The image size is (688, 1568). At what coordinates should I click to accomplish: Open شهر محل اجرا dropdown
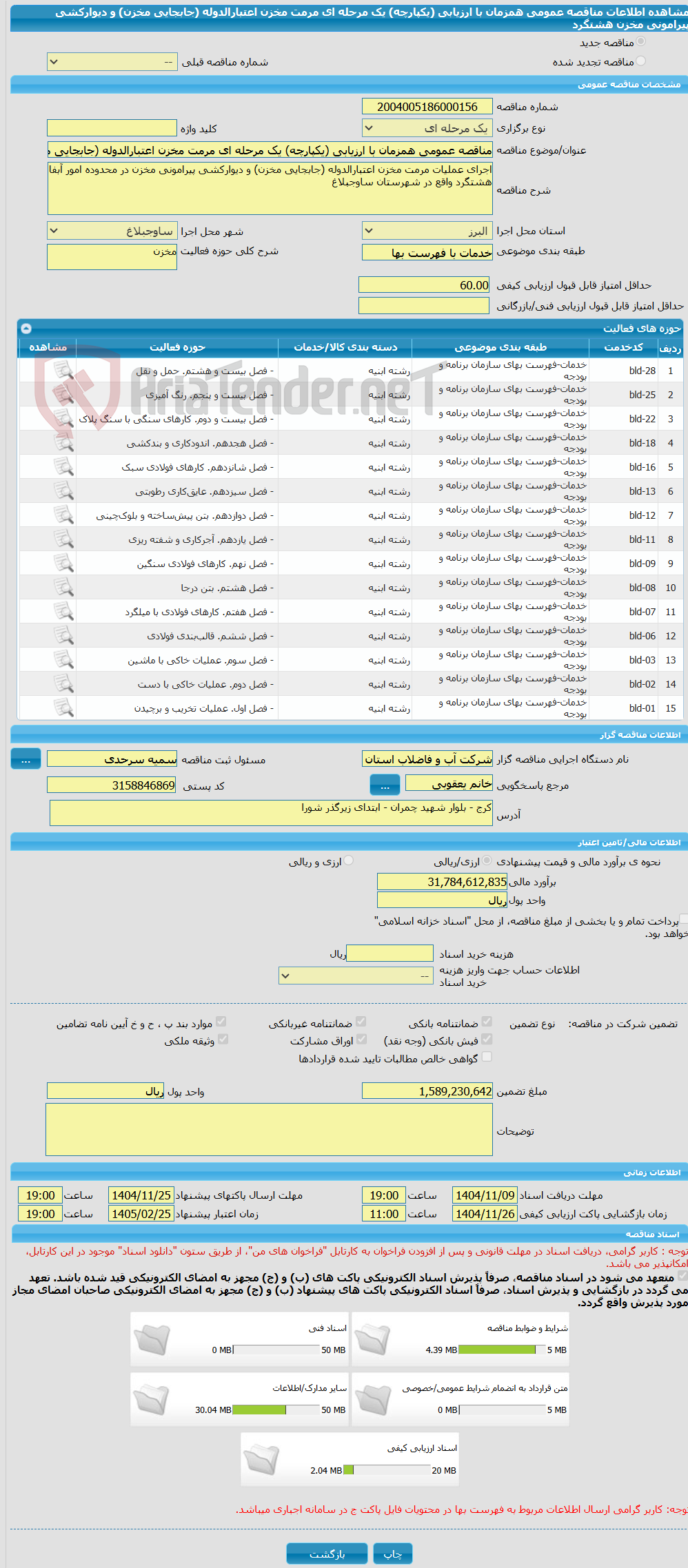coord(112,231)
